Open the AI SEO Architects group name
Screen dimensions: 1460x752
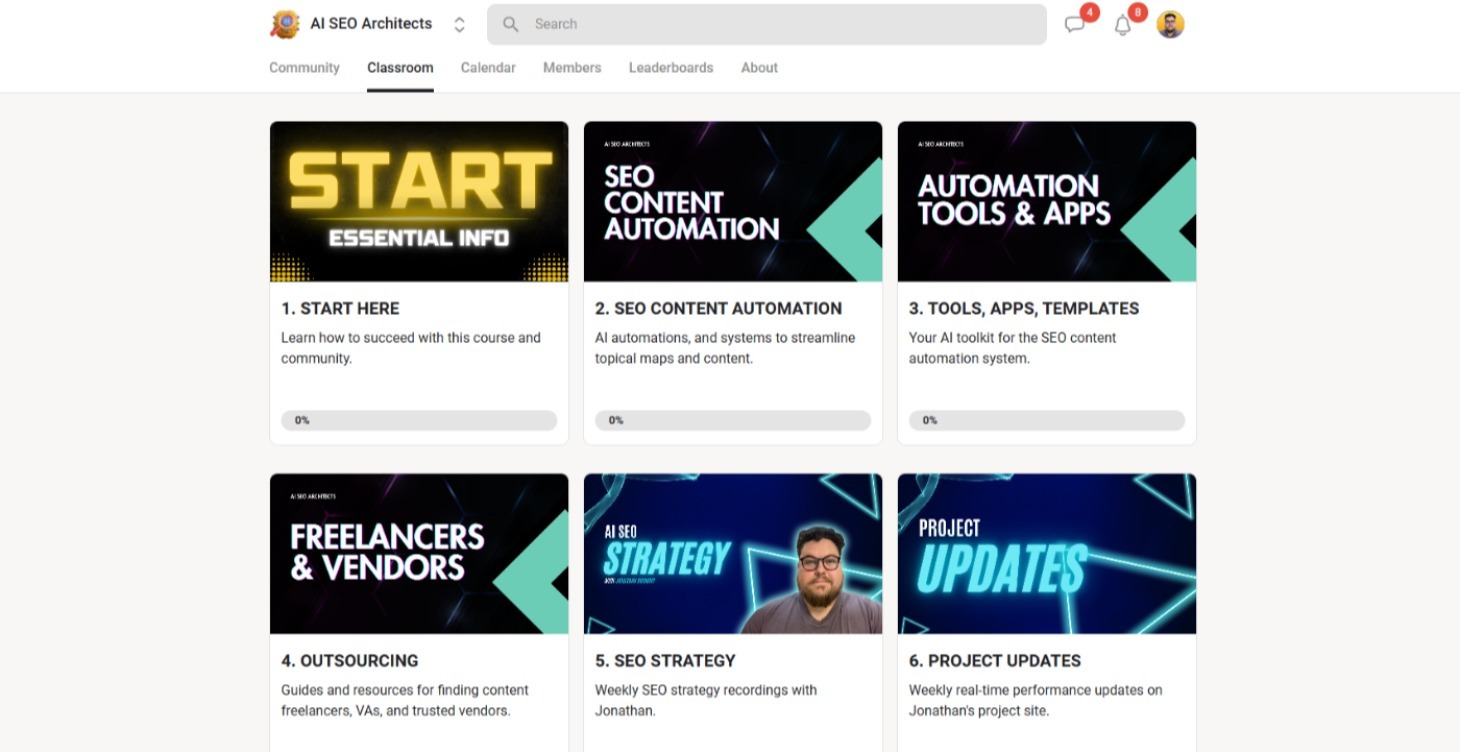tap(371, 24)
